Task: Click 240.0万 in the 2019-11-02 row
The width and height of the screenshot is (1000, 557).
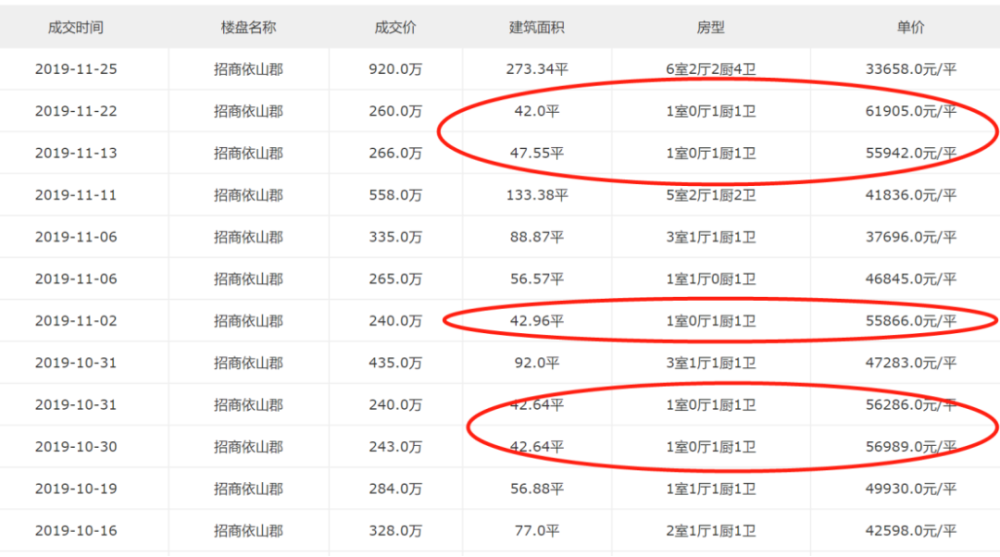Action: [x=395, y=321]
